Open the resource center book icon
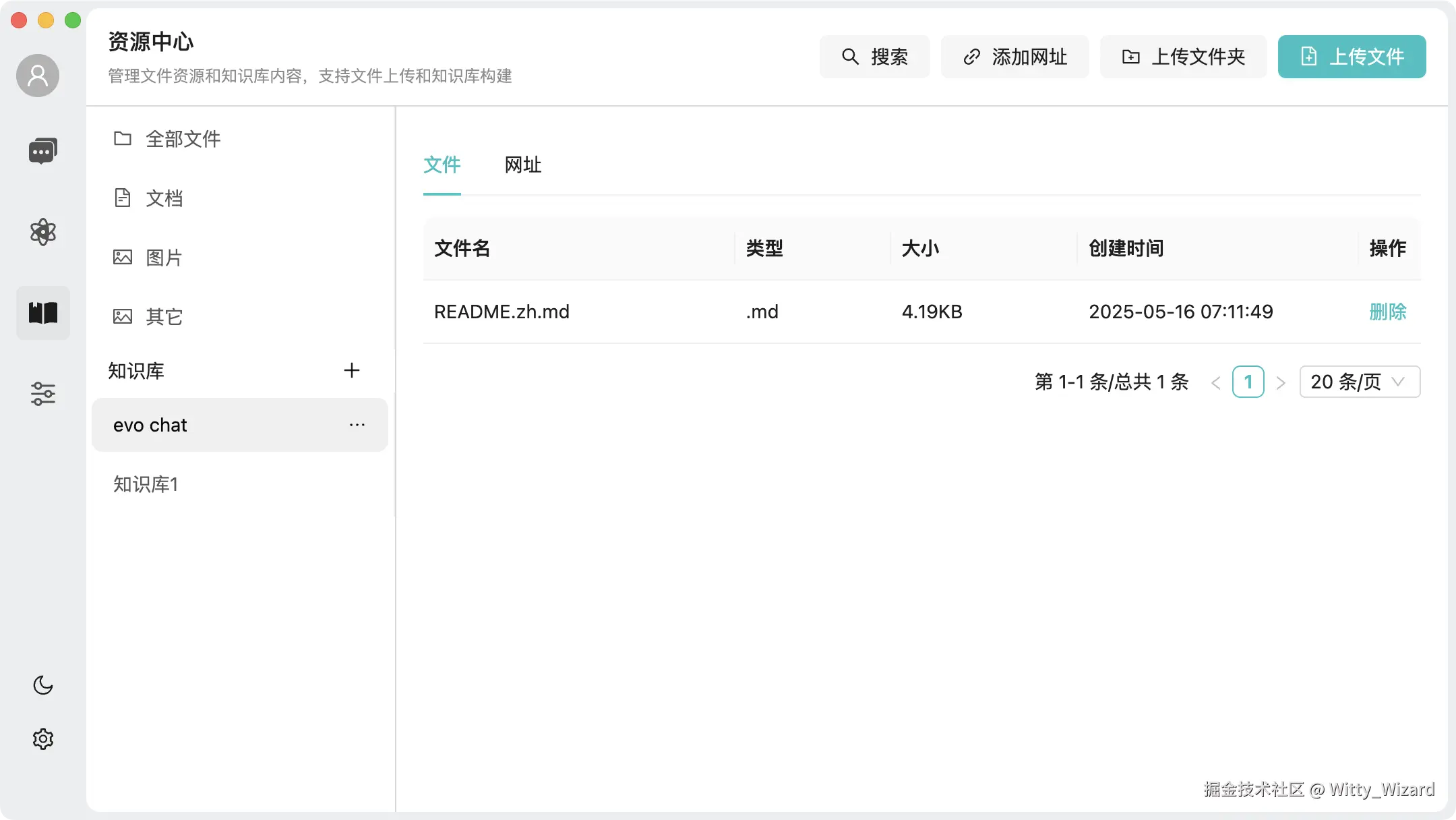The width and height of the screenshot is (1456, 820). tap(42, 313)
